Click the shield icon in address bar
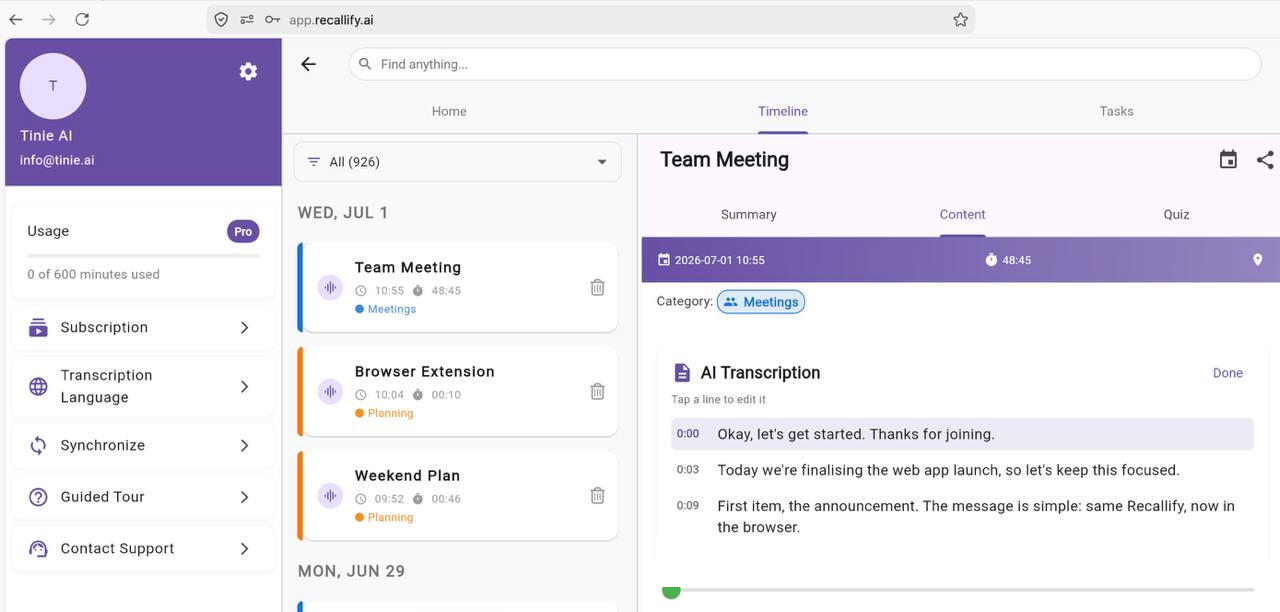 coord(221,19)
